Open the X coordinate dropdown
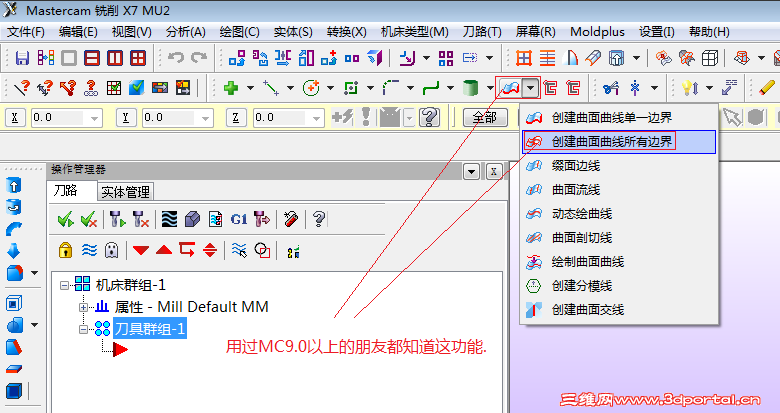 pos(94,118)
